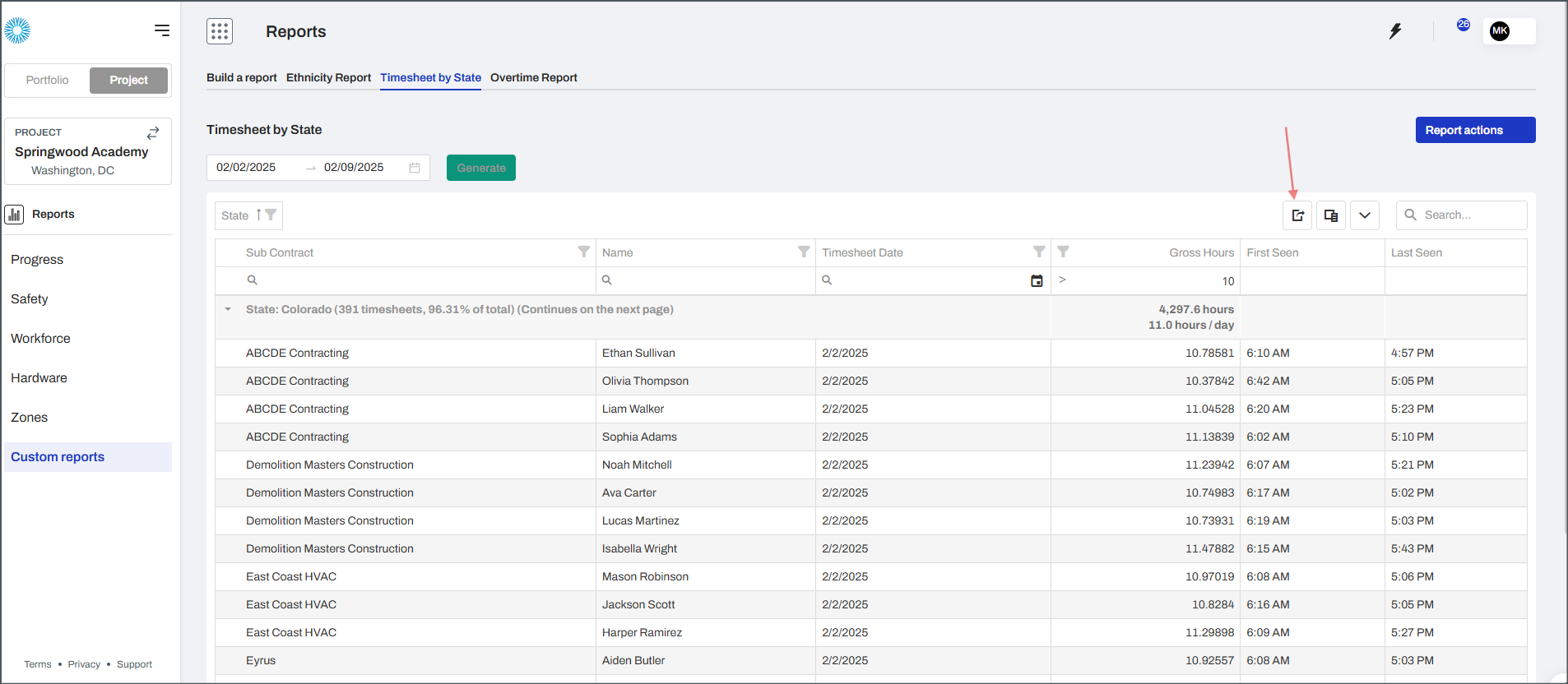Toggle the hamburger sidebar menu

[162, 30]
